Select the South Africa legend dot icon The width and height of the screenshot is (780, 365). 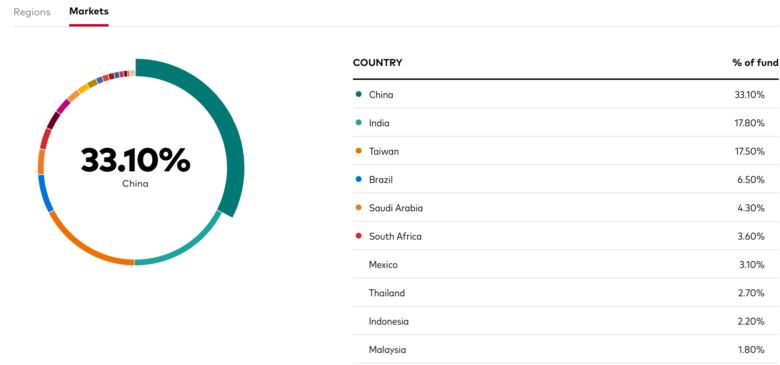358,236
